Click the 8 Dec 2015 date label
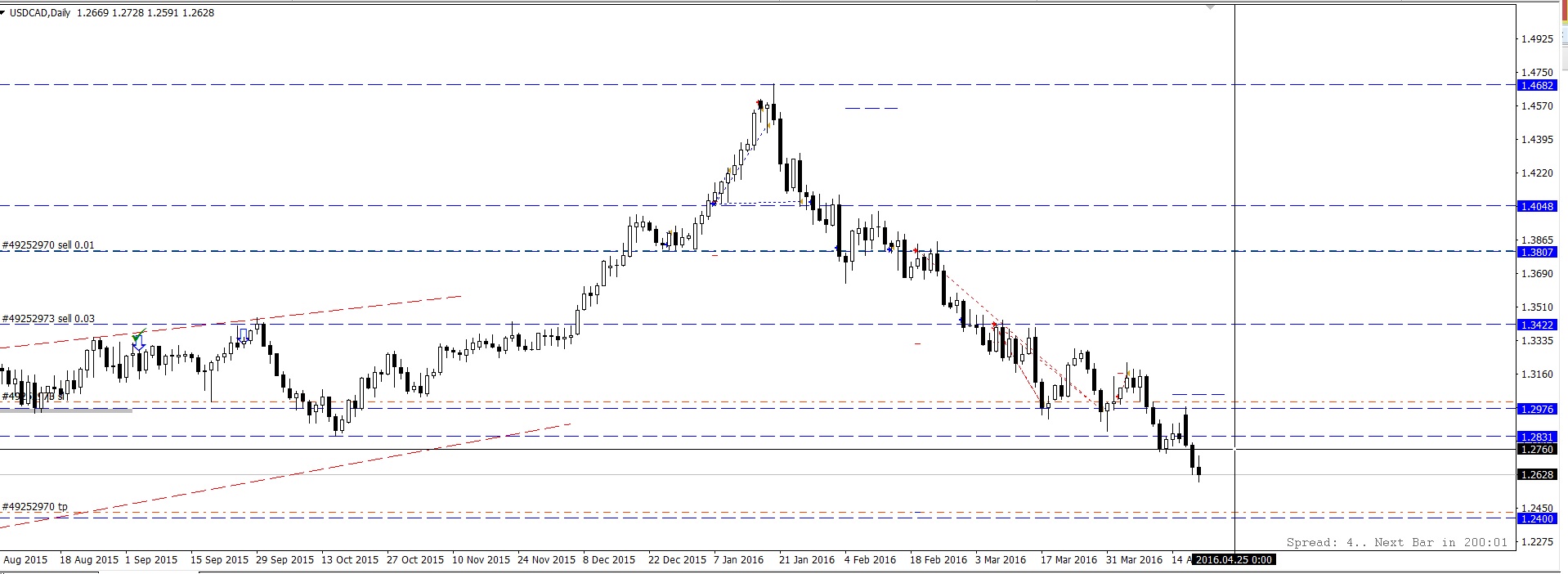Viewport: 1568px width, 574px height. click(609, 560)
